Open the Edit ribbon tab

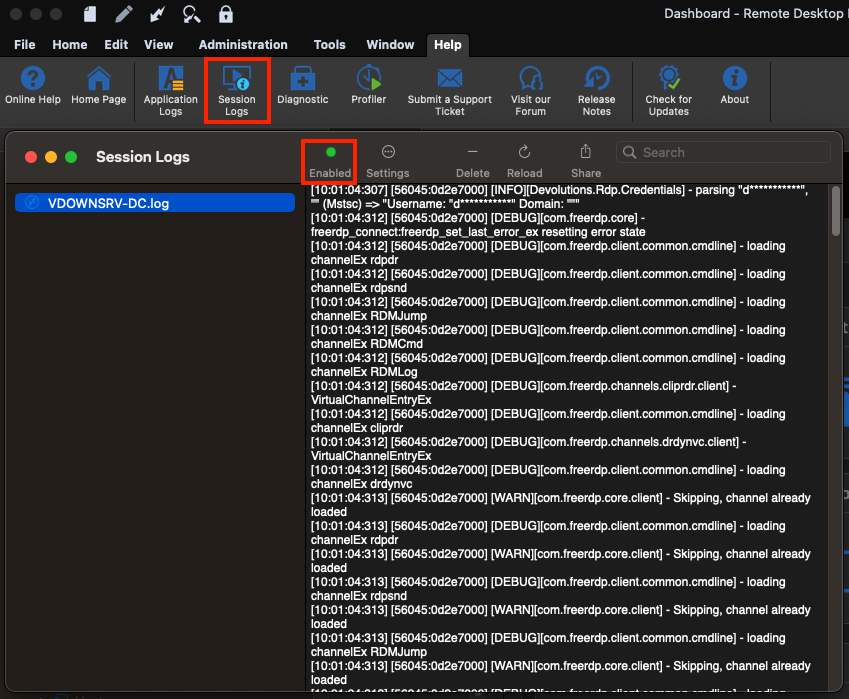tap(116, 45)
